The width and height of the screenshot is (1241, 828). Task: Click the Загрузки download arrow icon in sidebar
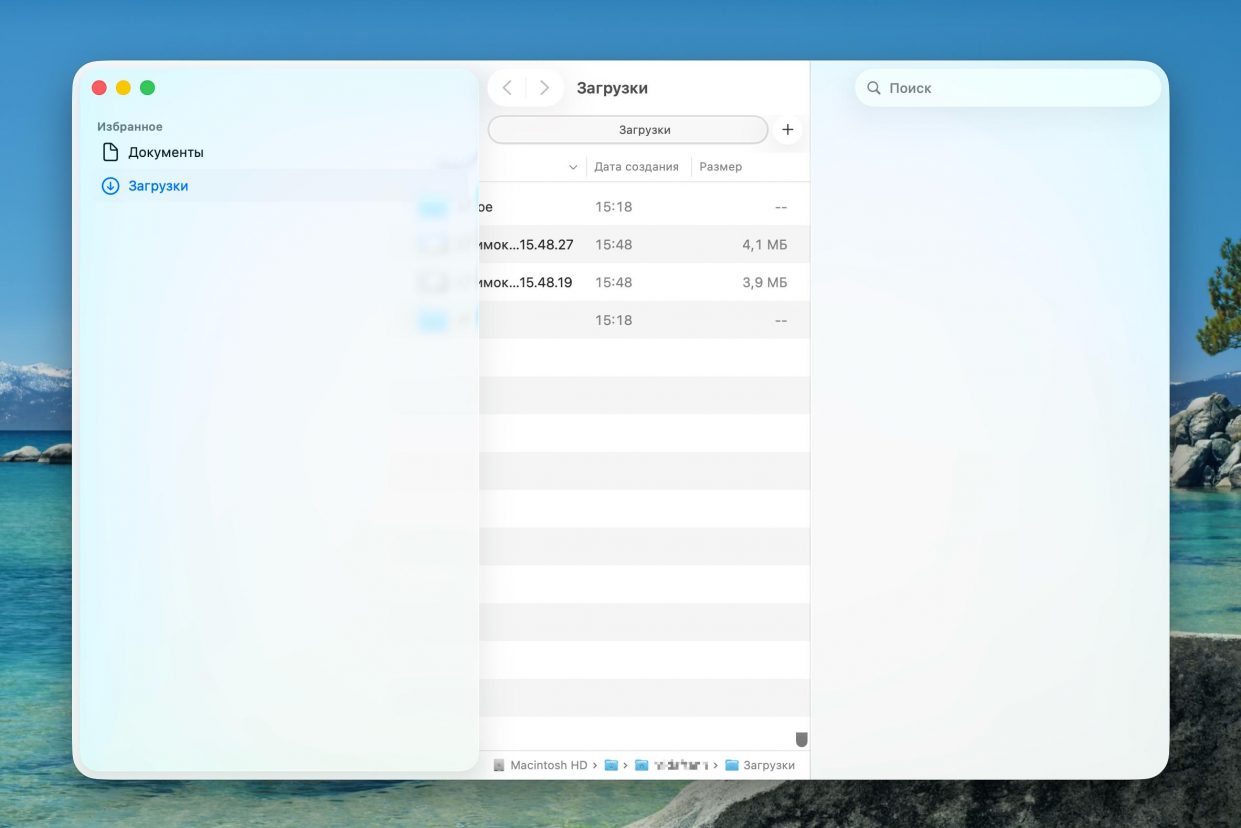pyautogui.click(x=111, y=186)
